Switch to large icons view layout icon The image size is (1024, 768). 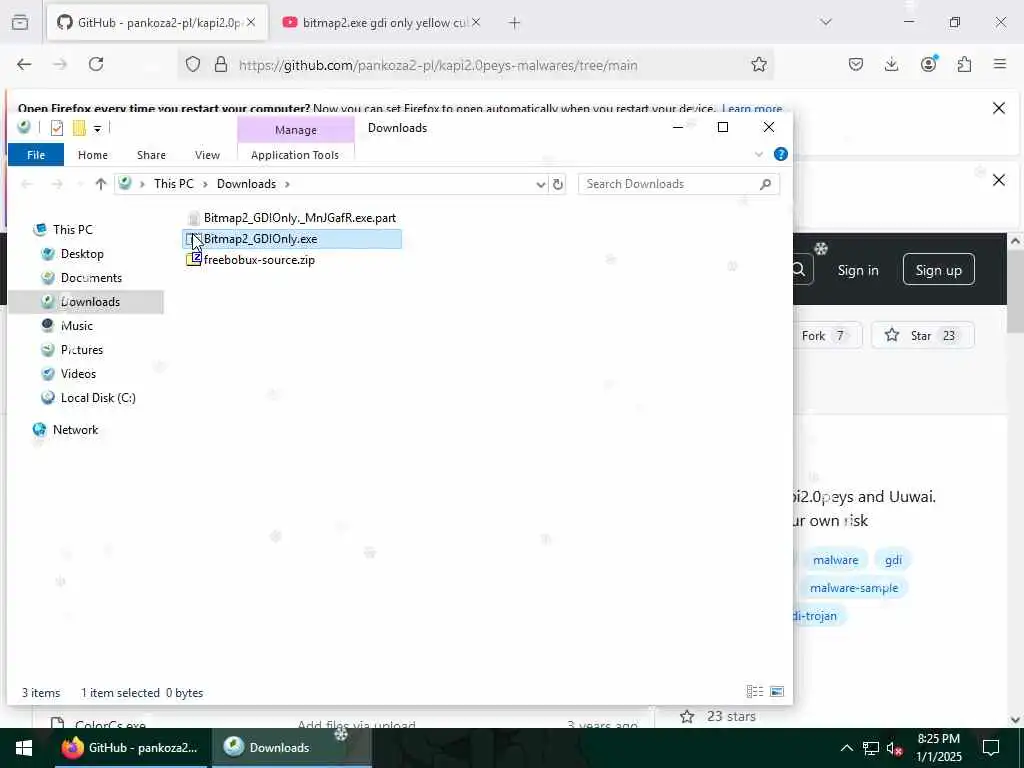777,692
